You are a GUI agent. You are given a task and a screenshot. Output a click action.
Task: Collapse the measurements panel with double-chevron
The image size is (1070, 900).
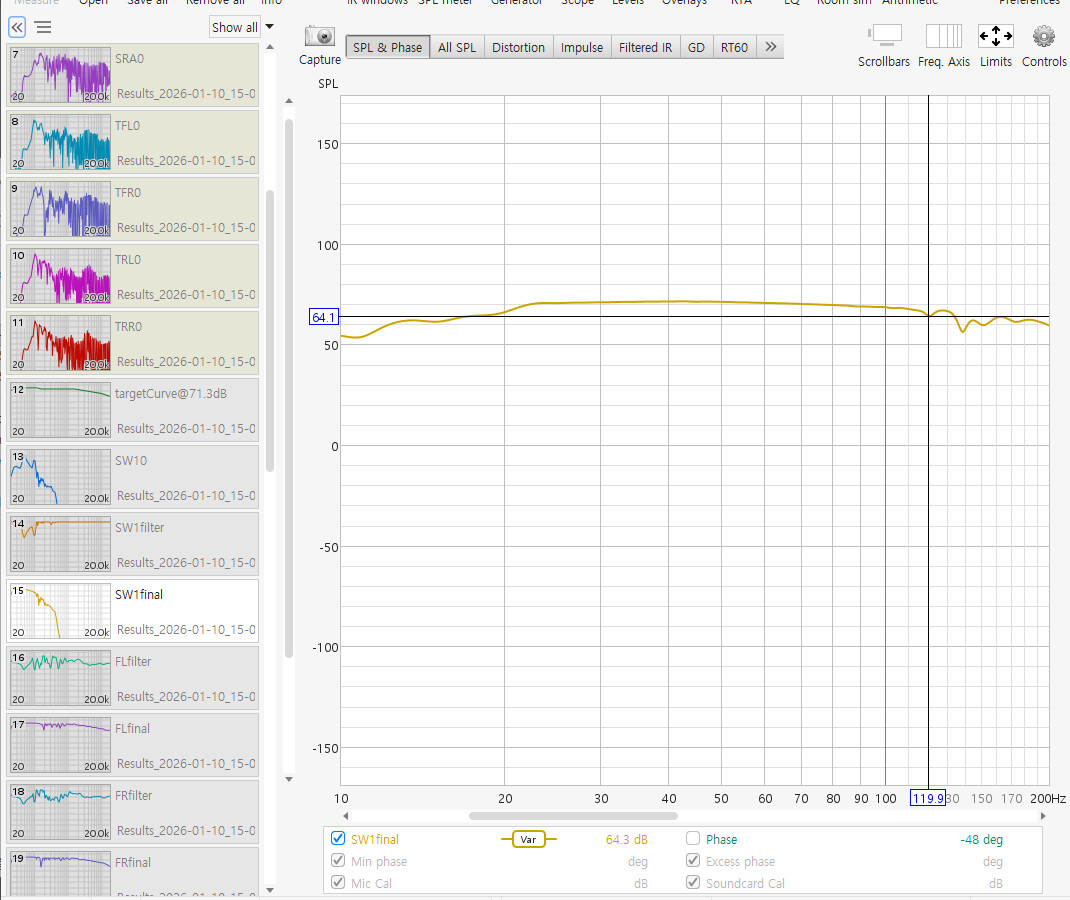pos(17,27)
